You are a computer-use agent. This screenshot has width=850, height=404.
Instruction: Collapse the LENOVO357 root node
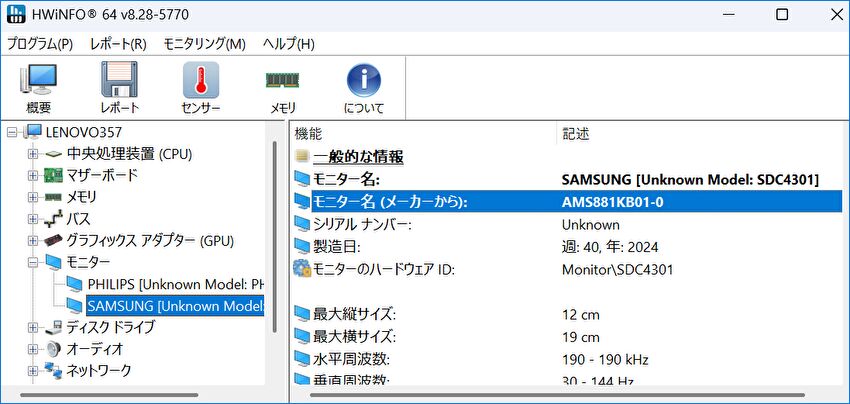tap(12, 132)
